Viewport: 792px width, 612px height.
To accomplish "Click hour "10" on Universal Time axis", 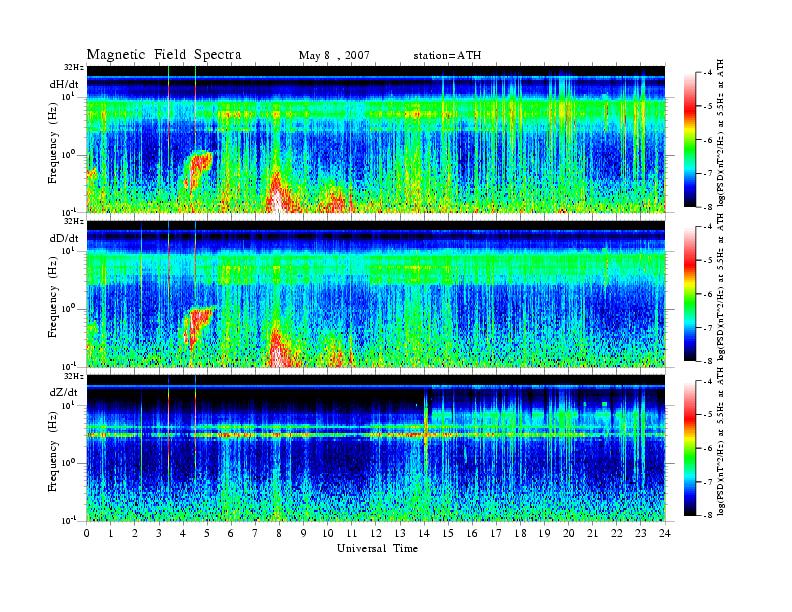I will pyautogui.click(x=328, y=533).
